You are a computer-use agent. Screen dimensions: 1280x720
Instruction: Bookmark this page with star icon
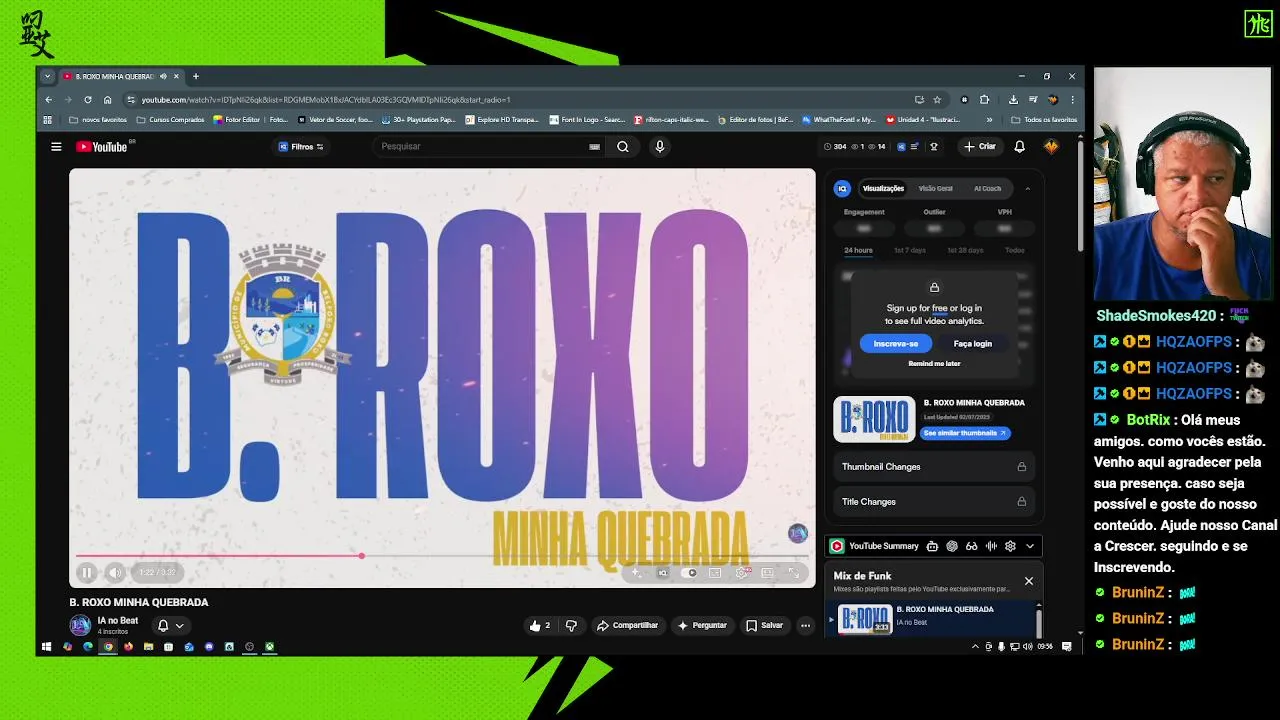[937, 99]
